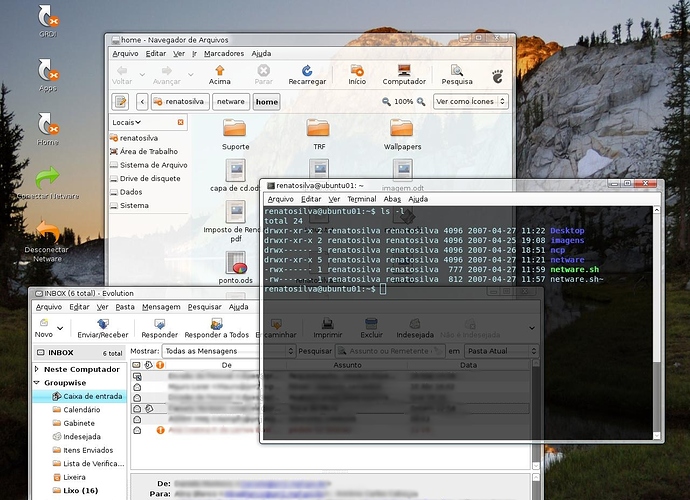
Task: Collapse Groupwise tree node
Action: (37, 382)
